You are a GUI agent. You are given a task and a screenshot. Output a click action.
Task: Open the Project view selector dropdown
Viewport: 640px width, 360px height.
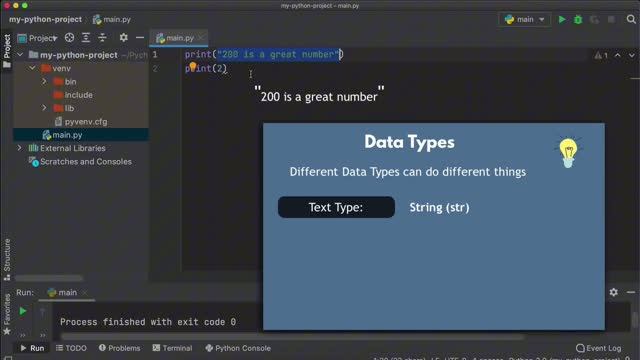(37, 38)
